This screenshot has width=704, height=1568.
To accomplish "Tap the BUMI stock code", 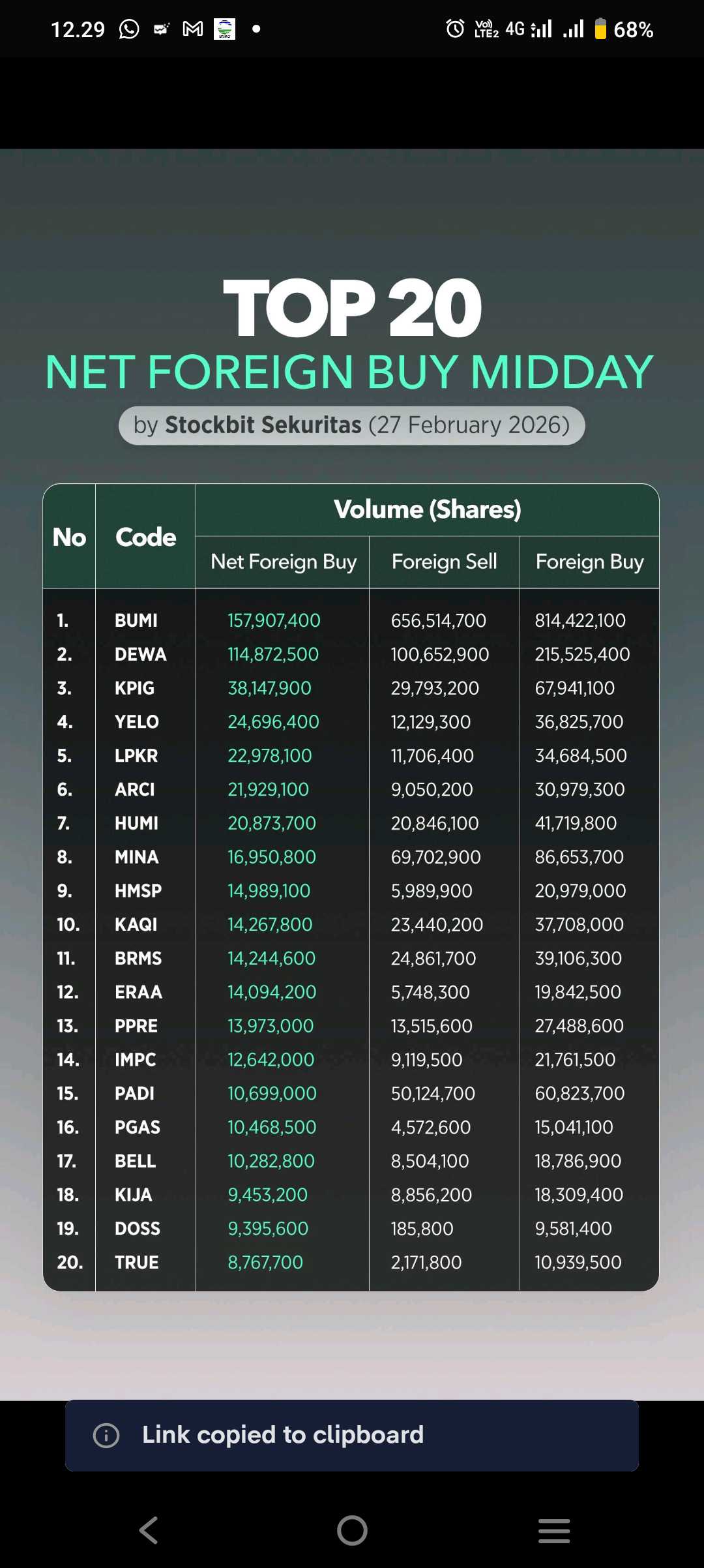I will (x=136, y=620).
